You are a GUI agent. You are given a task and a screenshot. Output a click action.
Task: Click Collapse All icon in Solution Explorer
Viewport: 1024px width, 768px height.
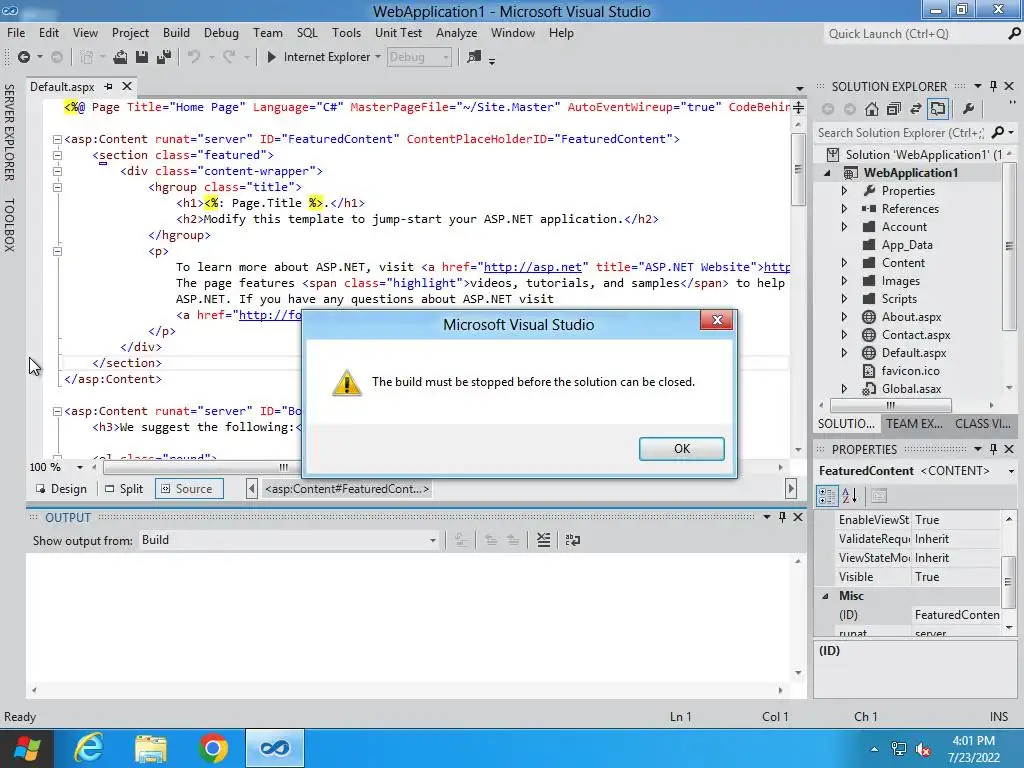893,109
